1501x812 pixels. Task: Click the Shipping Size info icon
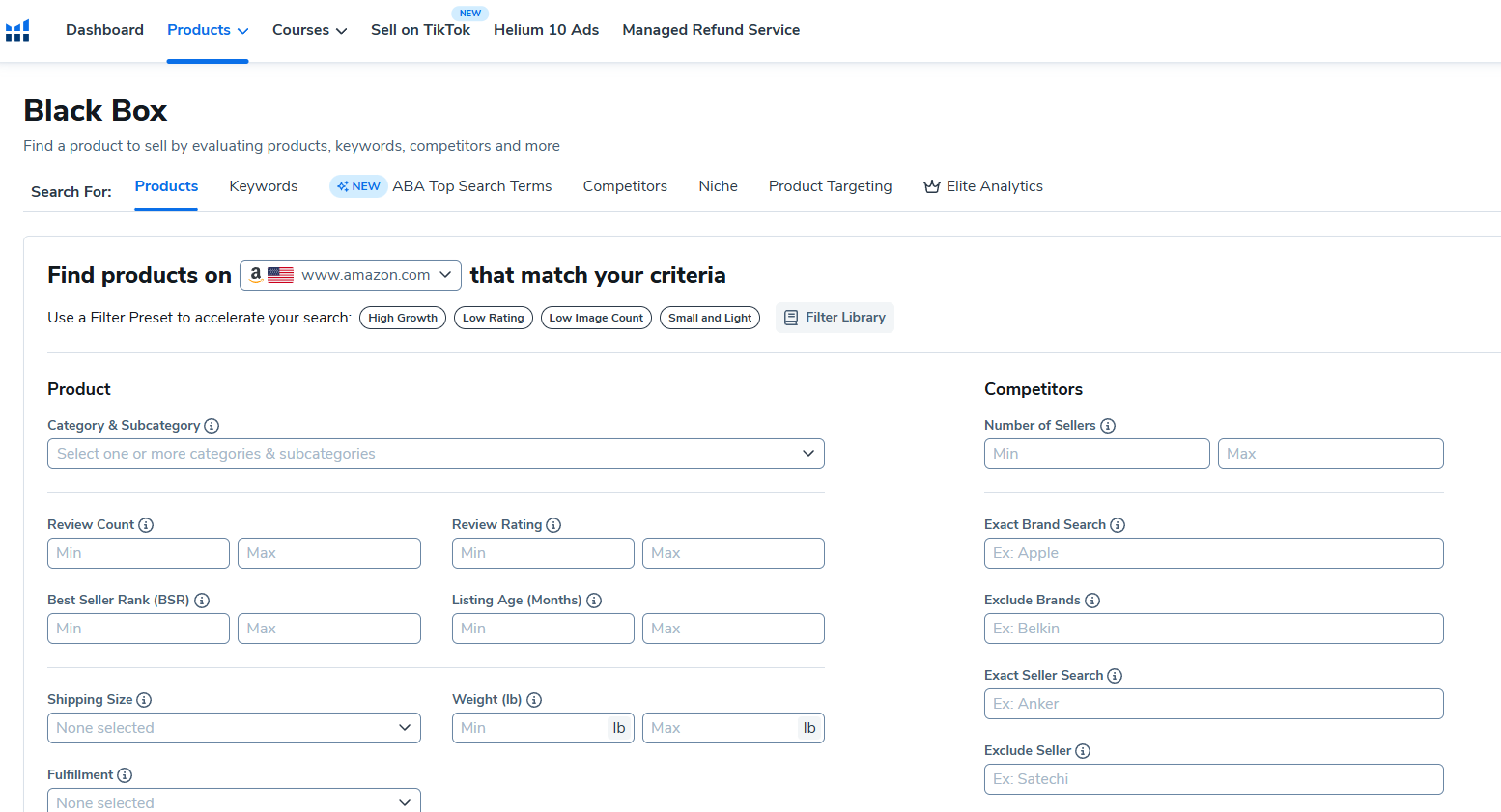pyautogui.click(x=144, y=700)
